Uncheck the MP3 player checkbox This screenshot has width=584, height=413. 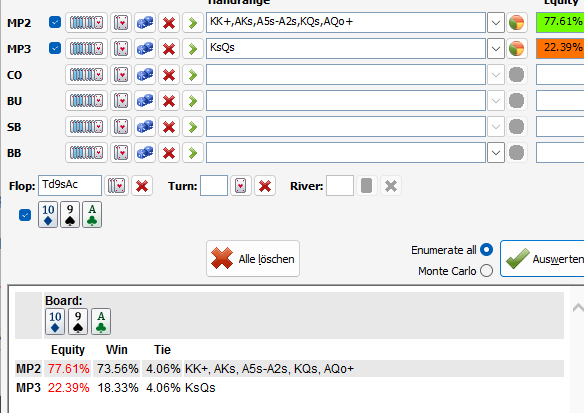tap(55, 48)
